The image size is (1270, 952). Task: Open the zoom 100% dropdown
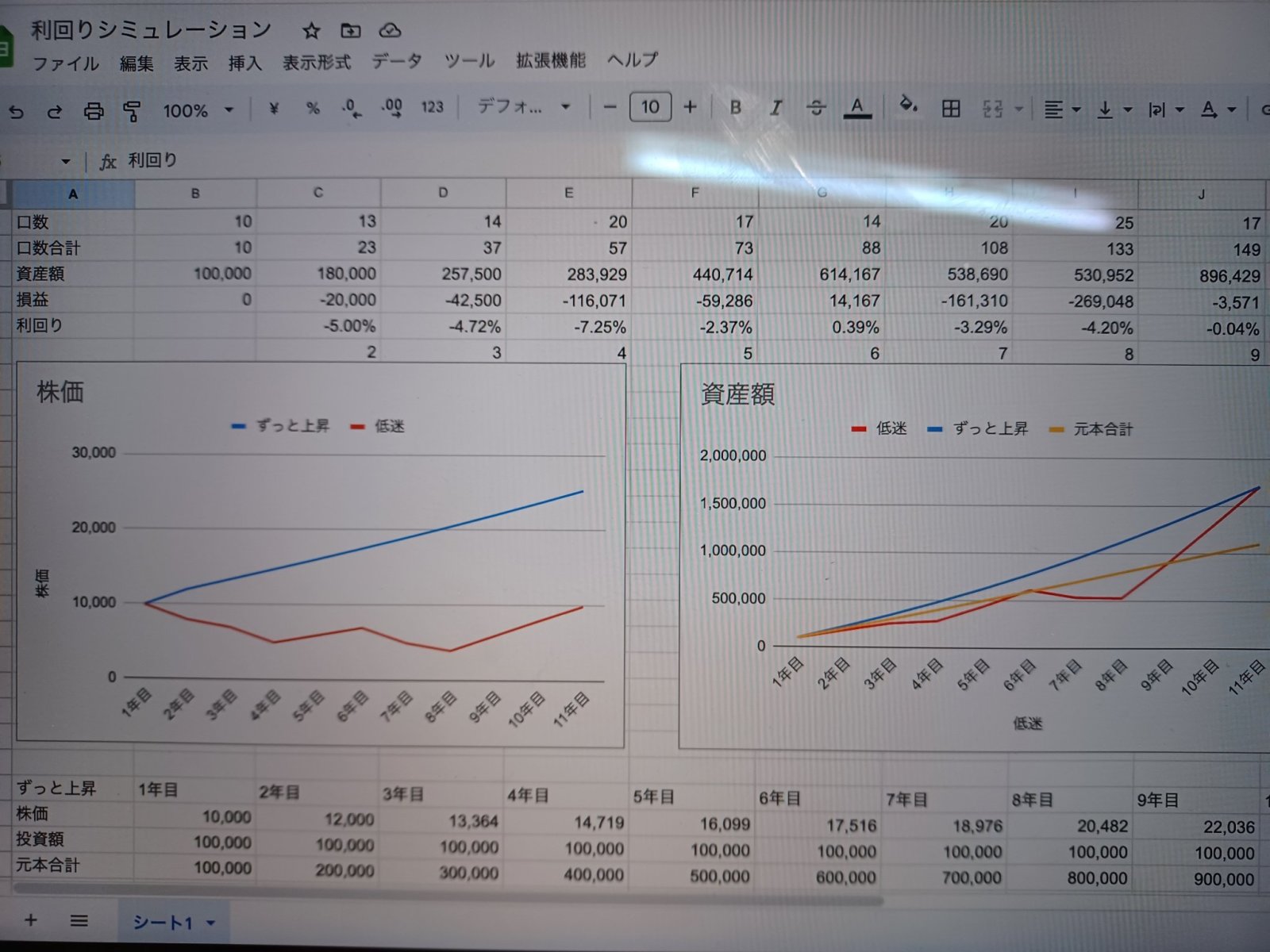pos(198,110)
